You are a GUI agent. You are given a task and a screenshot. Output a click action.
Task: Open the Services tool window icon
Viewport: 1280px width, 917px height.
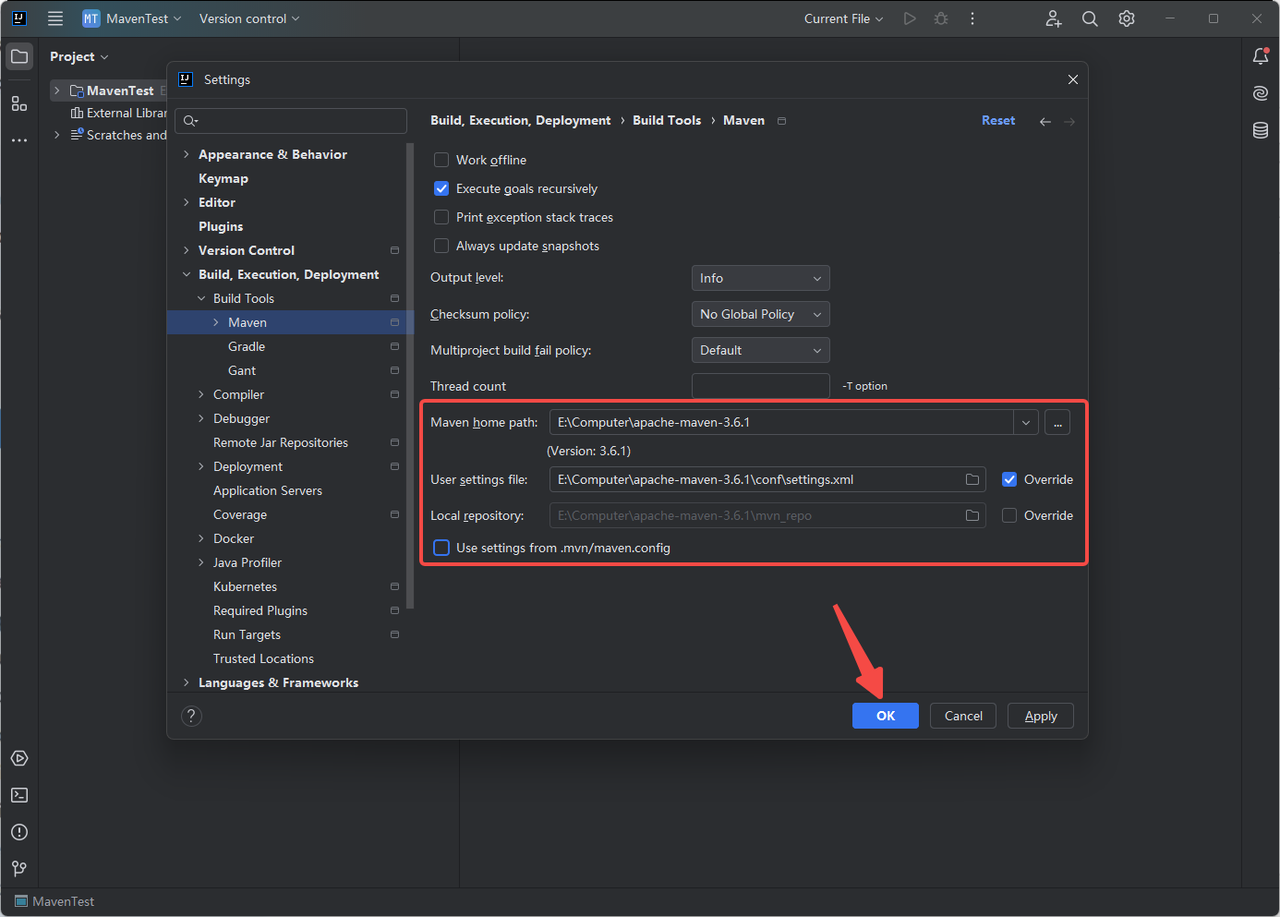19,758
